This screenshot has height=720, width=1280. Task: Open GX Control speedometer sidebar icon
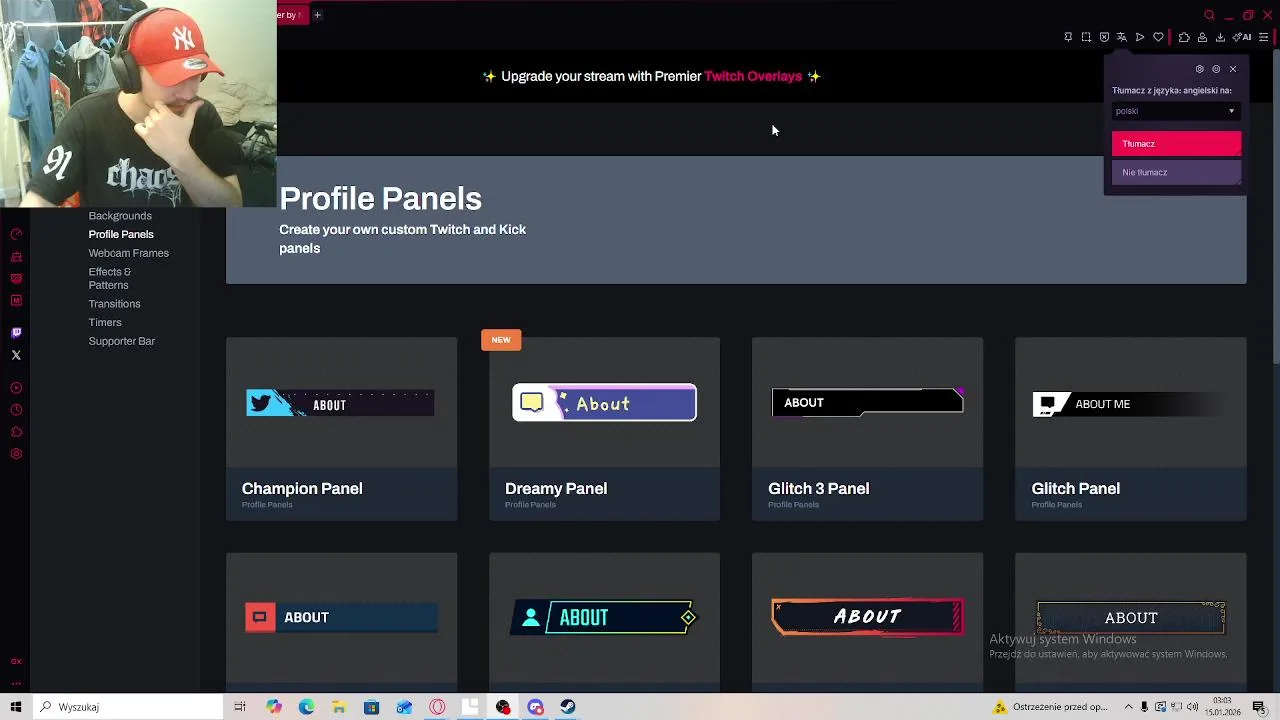(16, 234)
